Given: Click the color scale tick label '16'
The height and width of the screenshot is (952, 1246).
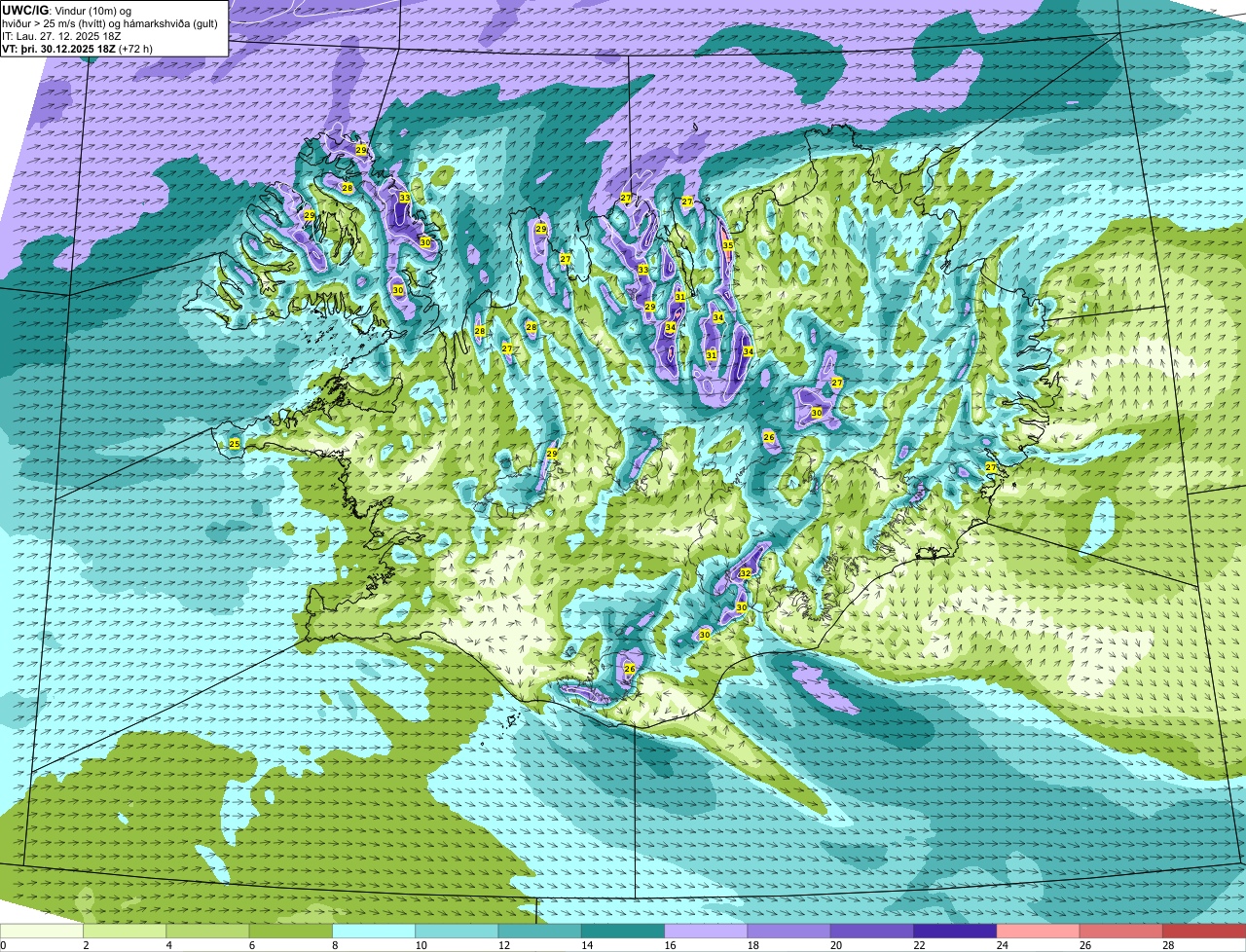Looking at the screenshot, I should [x=670, y=945].
